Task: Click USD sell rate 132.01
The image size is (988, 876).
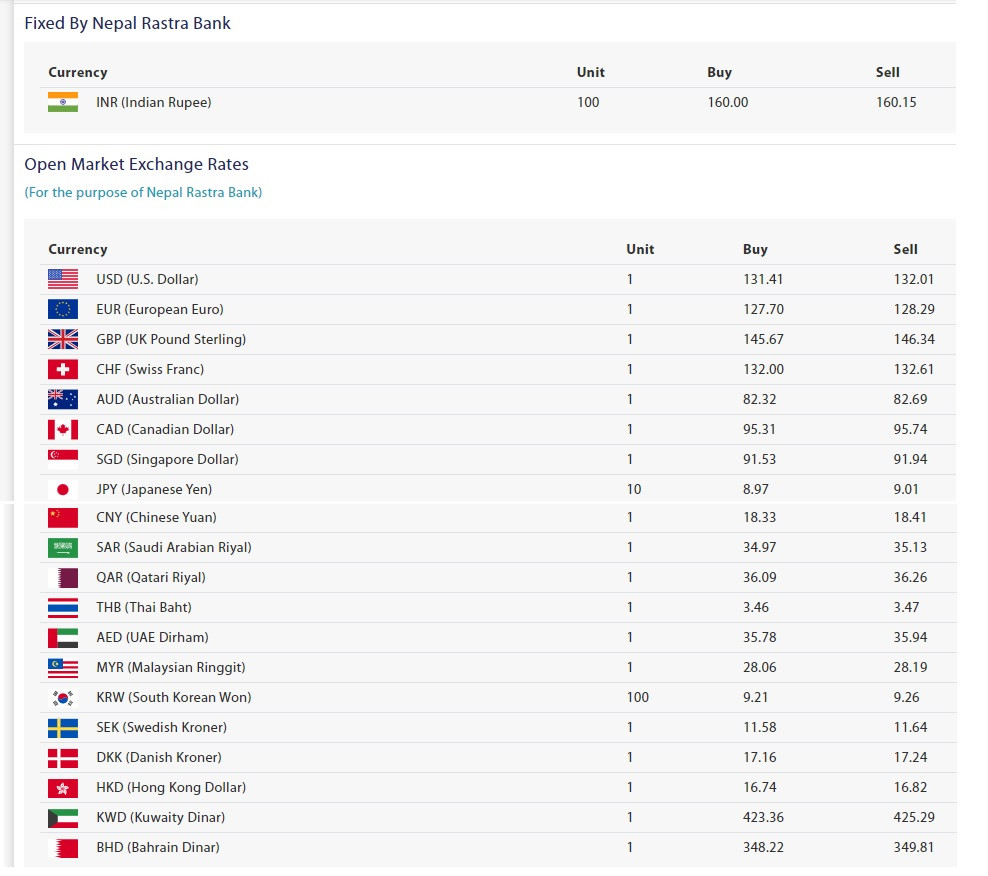Action: pos(914,279)
